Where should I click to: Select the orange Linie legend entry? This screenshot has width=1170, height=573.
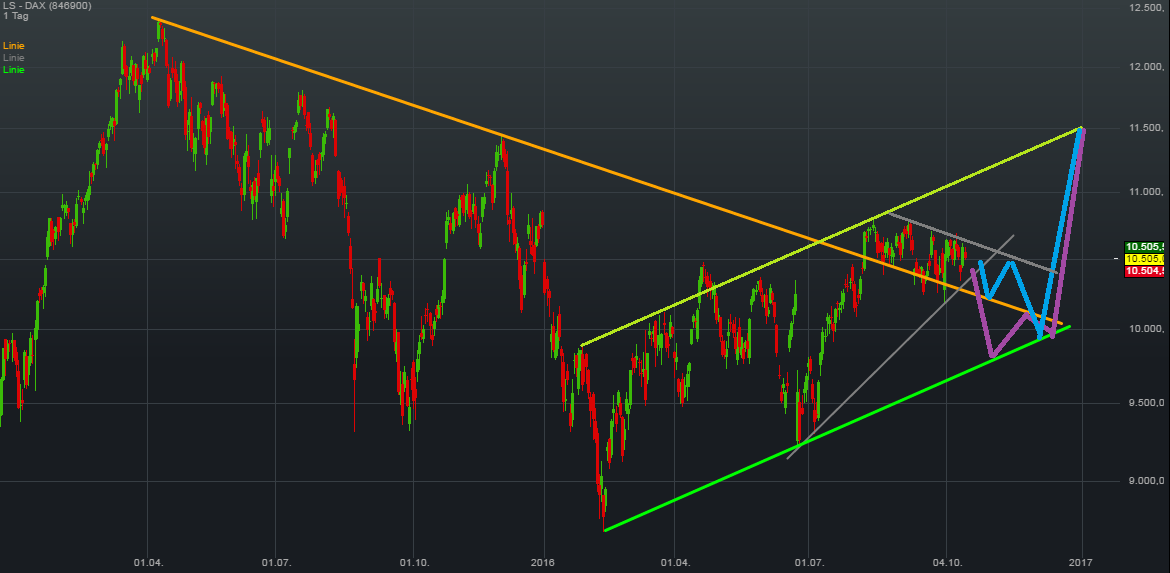13,46
